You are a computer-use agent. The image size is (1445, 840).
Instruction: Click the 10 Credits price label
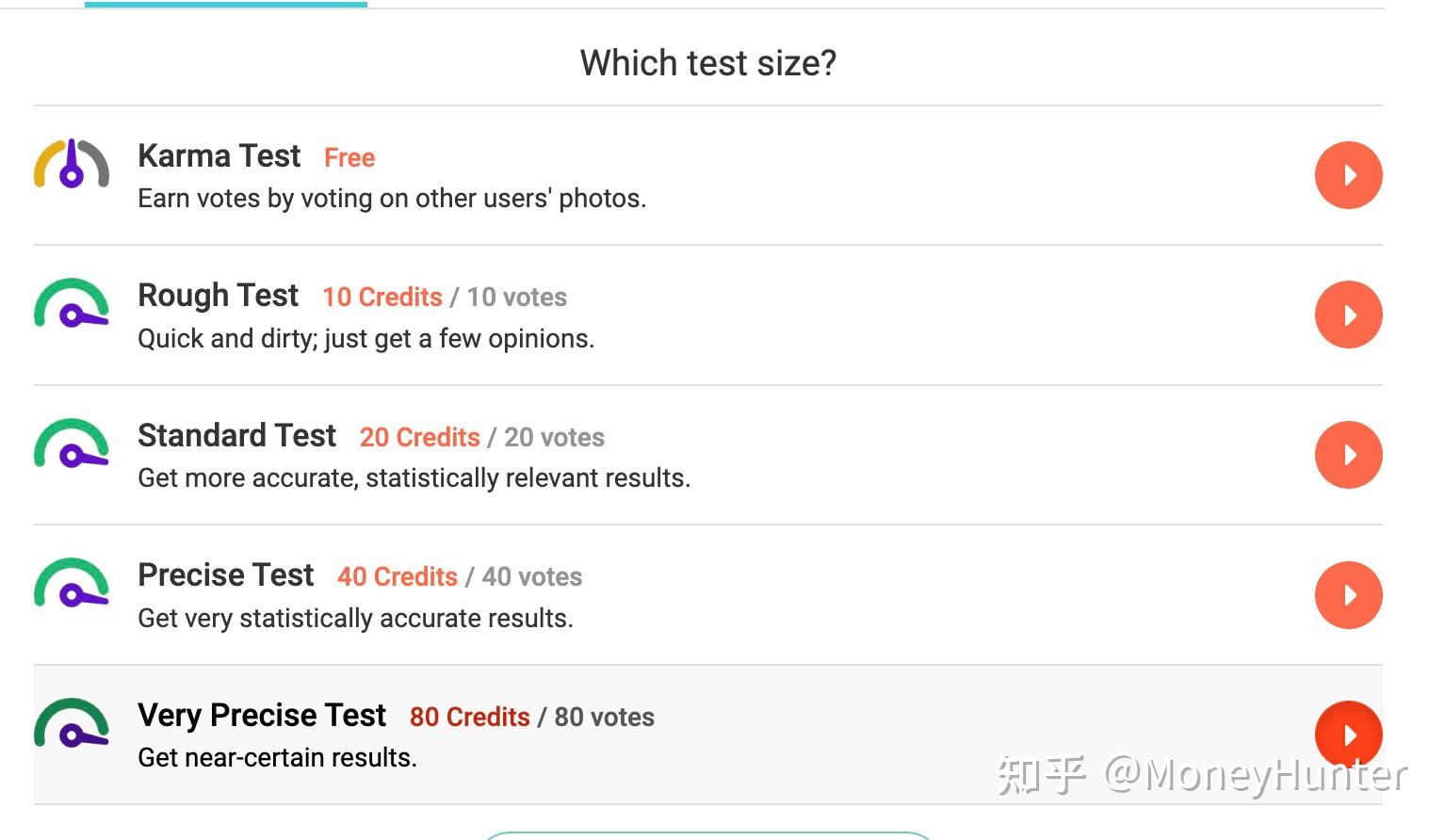tap(382, 298)
